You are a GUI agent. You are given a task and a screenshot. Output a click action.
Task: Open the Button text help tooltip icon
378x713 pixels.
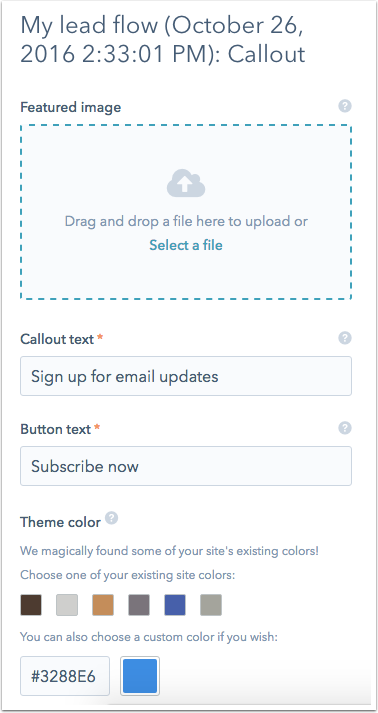(x=345, y=428)
